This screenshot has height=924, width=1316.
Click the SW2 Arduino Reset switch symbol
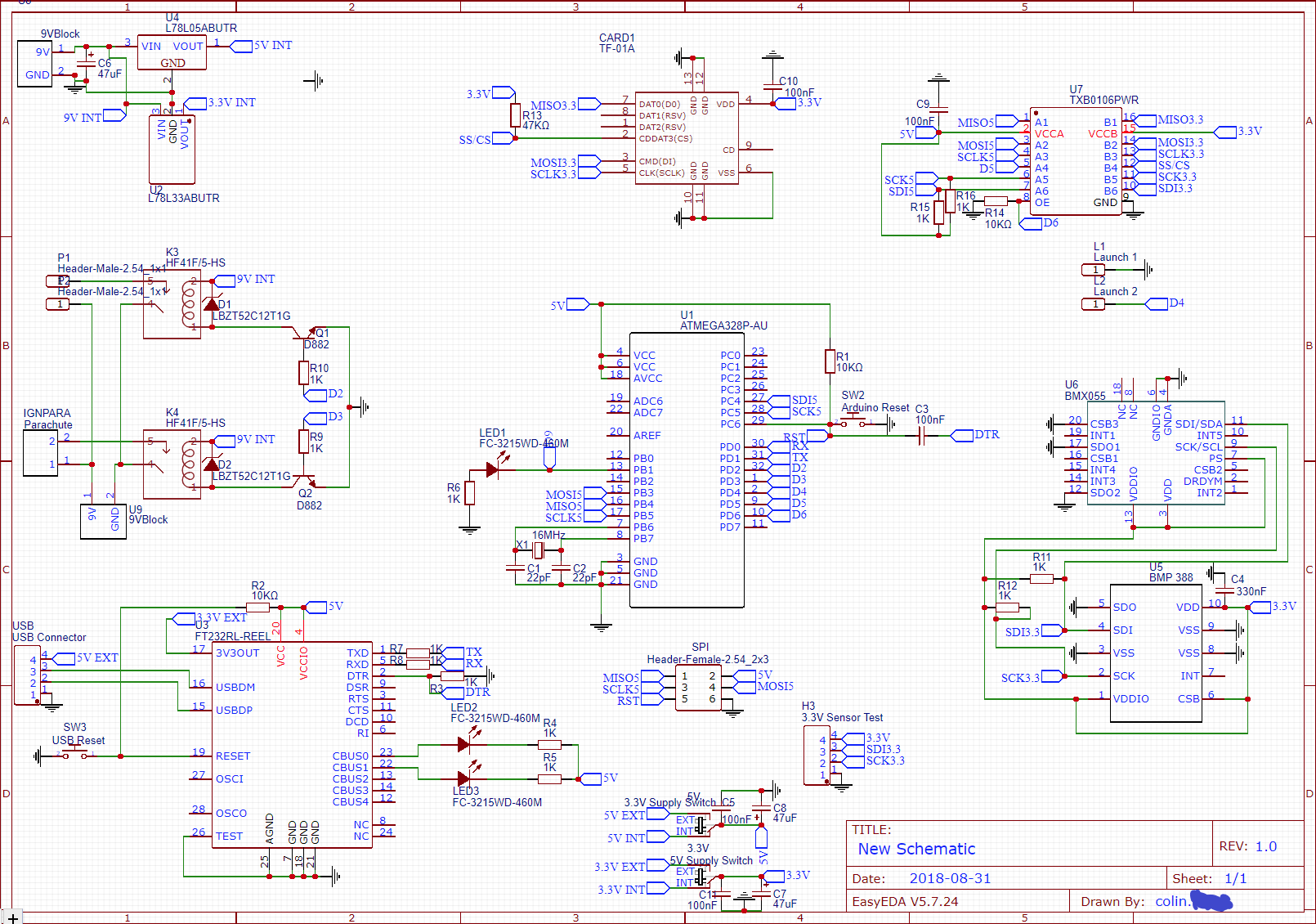click(x=853, y=423)
